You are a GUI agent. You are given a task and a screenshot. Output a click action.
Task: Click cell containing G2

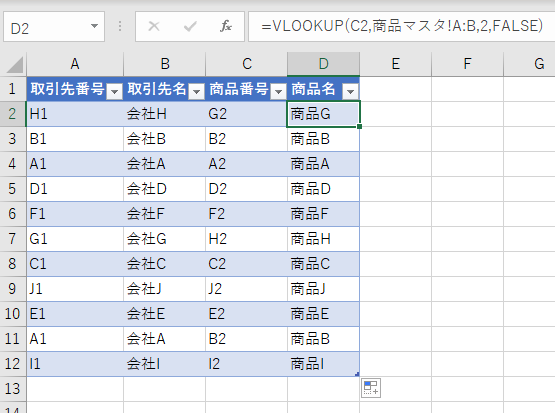click(x=247, y=114)
